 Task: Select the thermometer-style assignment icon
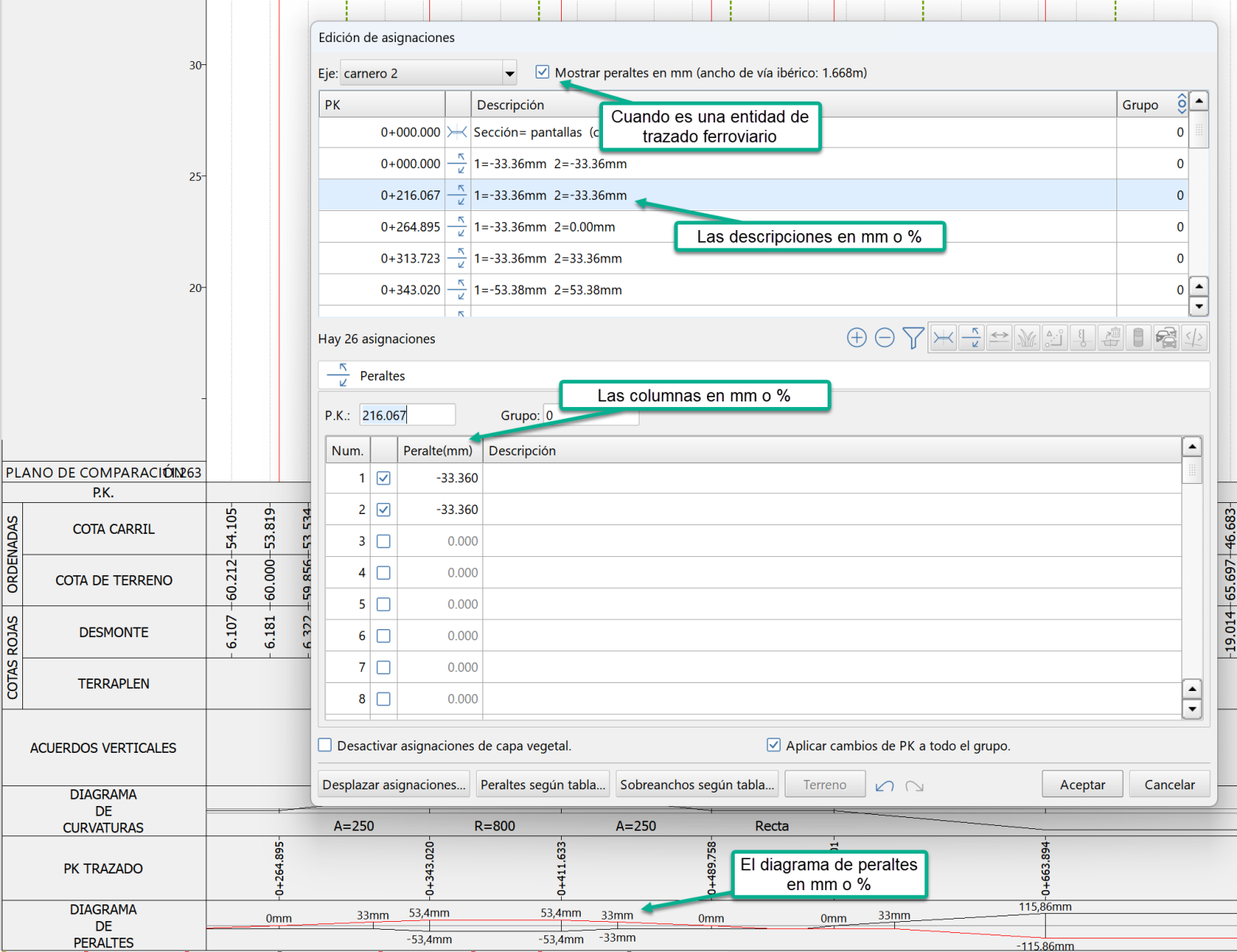[1082, 338]
